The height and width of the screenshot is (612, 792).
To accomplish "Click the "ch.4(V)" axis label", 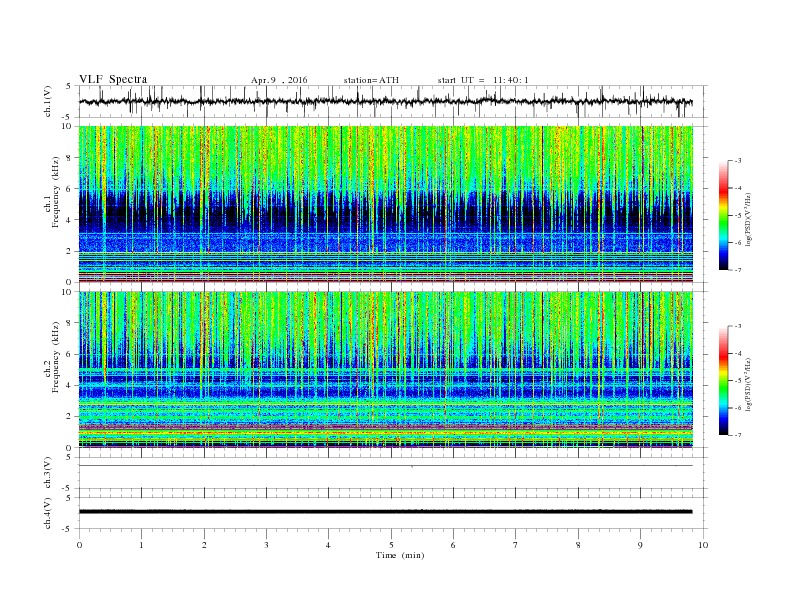I will pyautogui.click(x=48, y=513).
